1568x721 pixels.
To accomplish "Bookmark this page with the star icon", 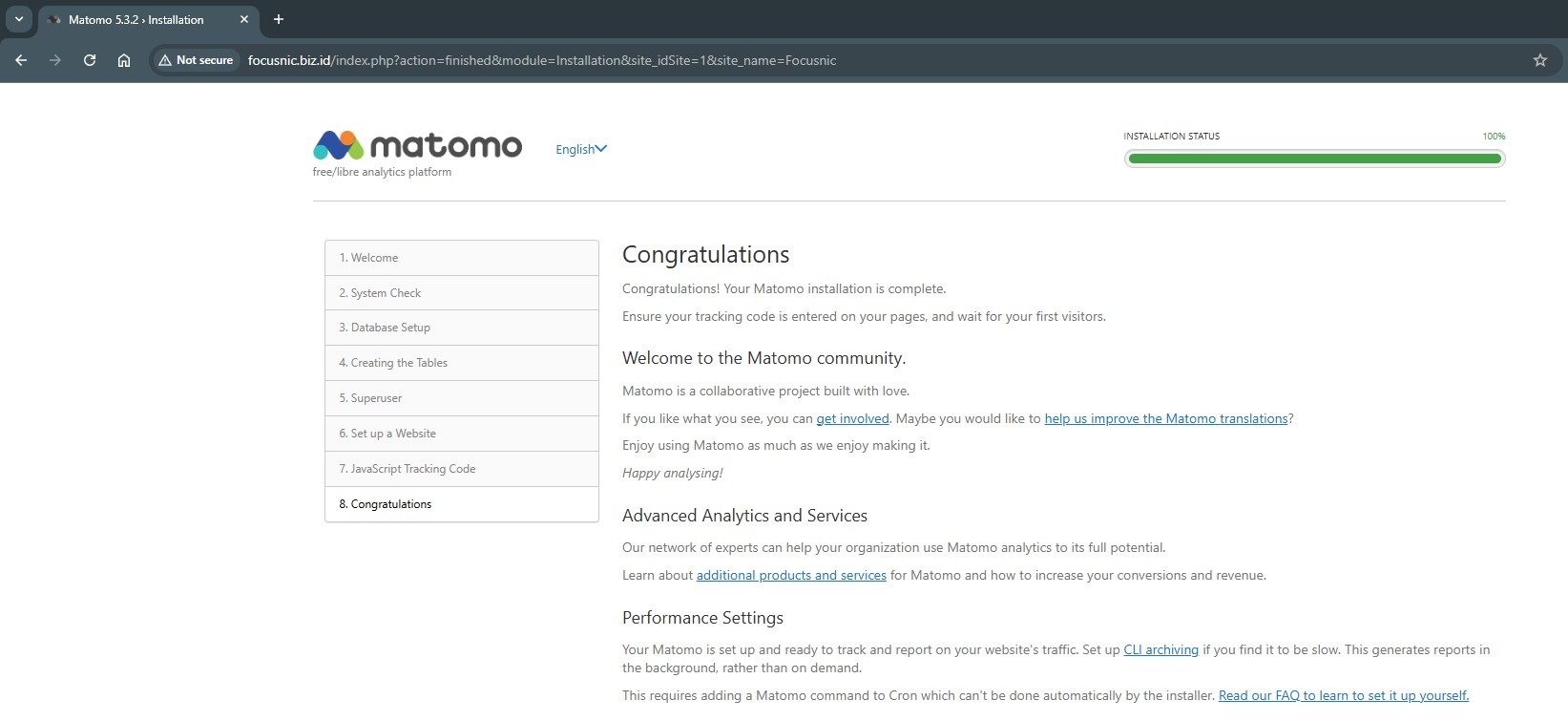I will point(1539,60).
